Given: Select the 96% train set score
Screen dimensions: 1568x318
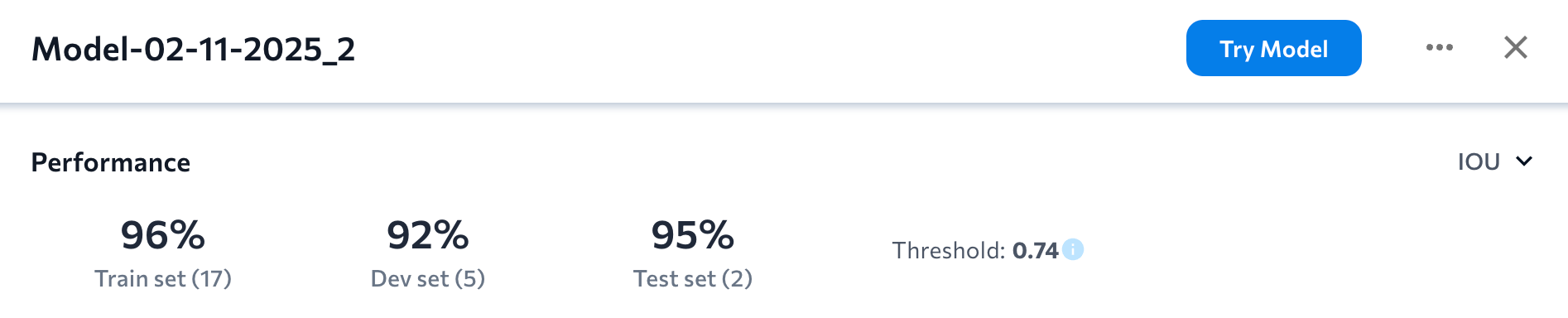Looking at the screenshot, I should tap(163, 235).
